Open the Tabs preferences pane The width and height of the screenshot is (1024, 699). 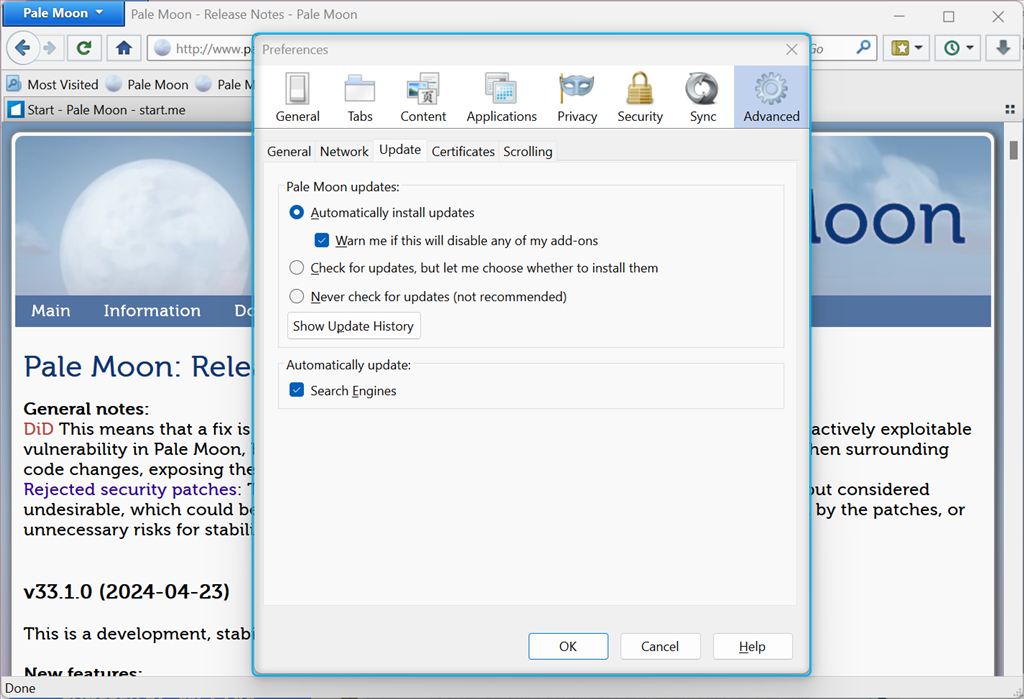[x=360, y=97]
